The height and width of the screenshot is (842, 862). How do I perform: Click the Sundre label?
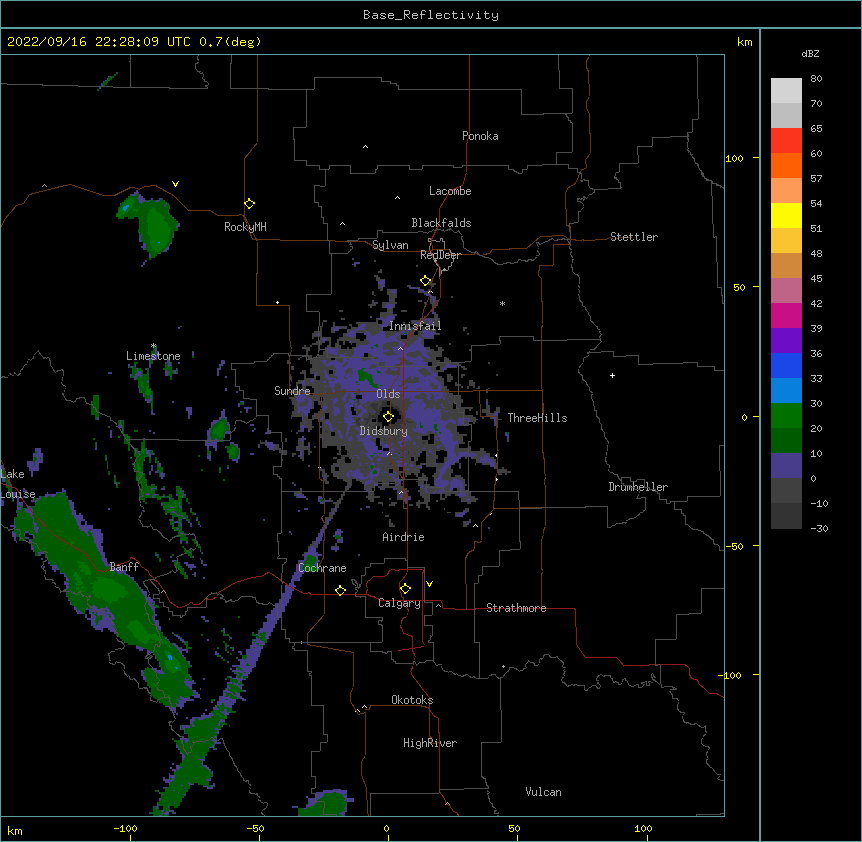(x=292, y=391)
